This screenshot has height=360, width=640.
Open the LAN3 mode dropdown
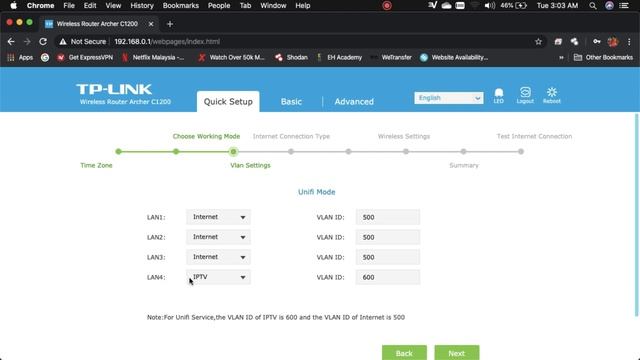pos(218,257)
